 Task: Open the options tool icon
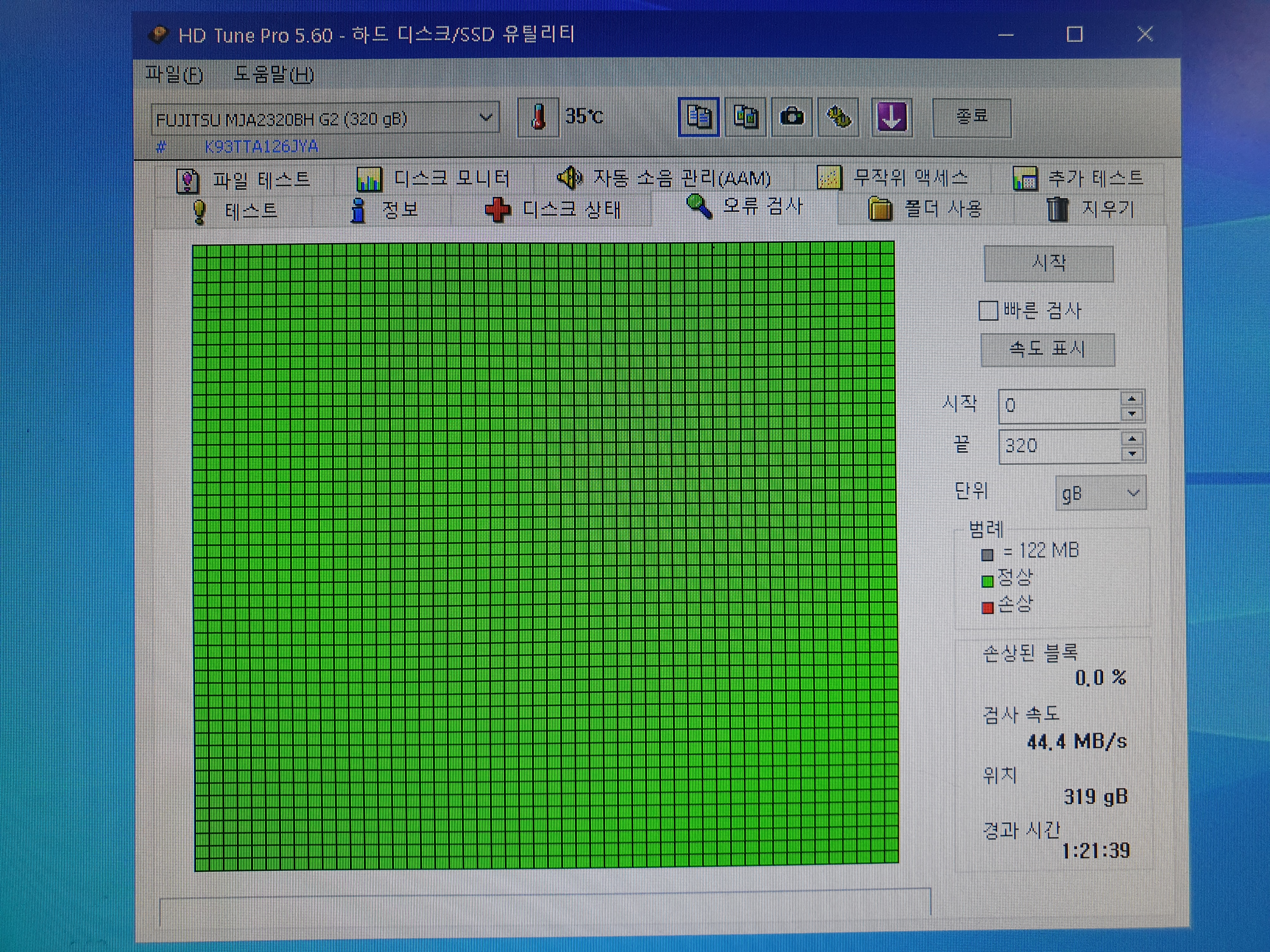[838, 117]
